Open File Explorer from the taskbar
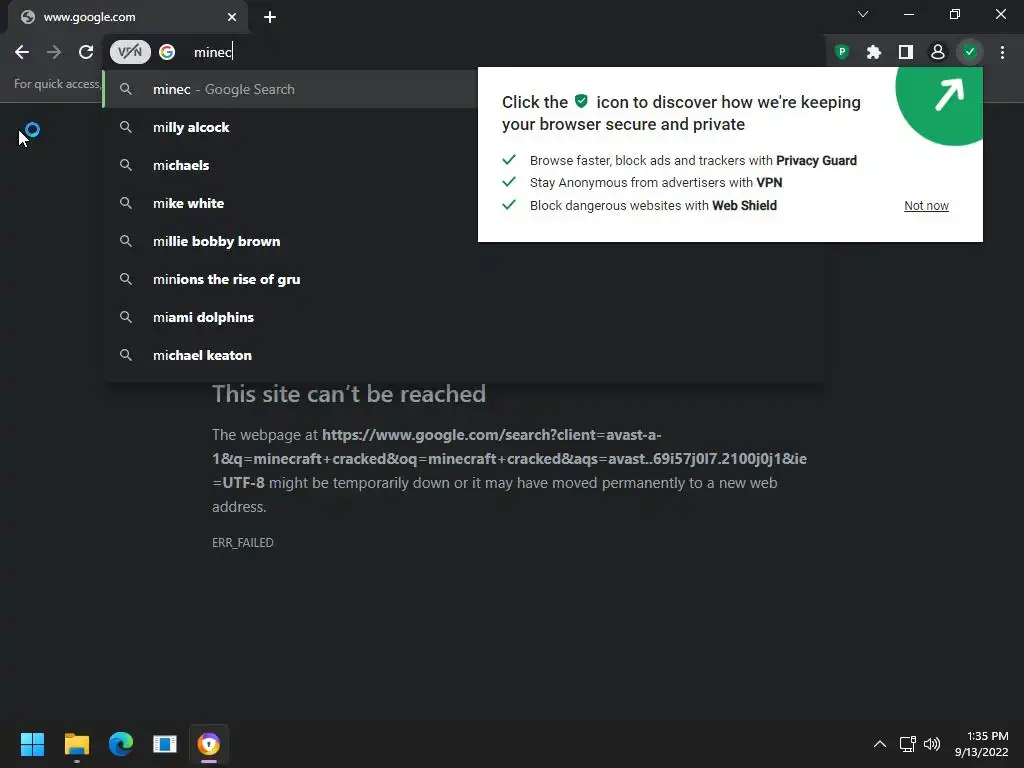This screenshot has width=1024, height=768. 76,744
